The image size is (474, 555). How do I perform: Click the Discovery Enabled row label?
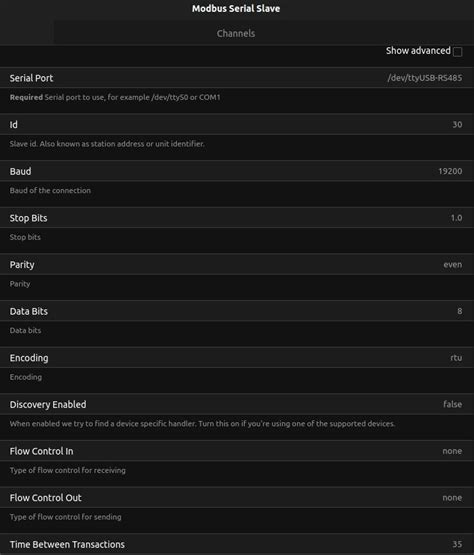click(48, 405)
